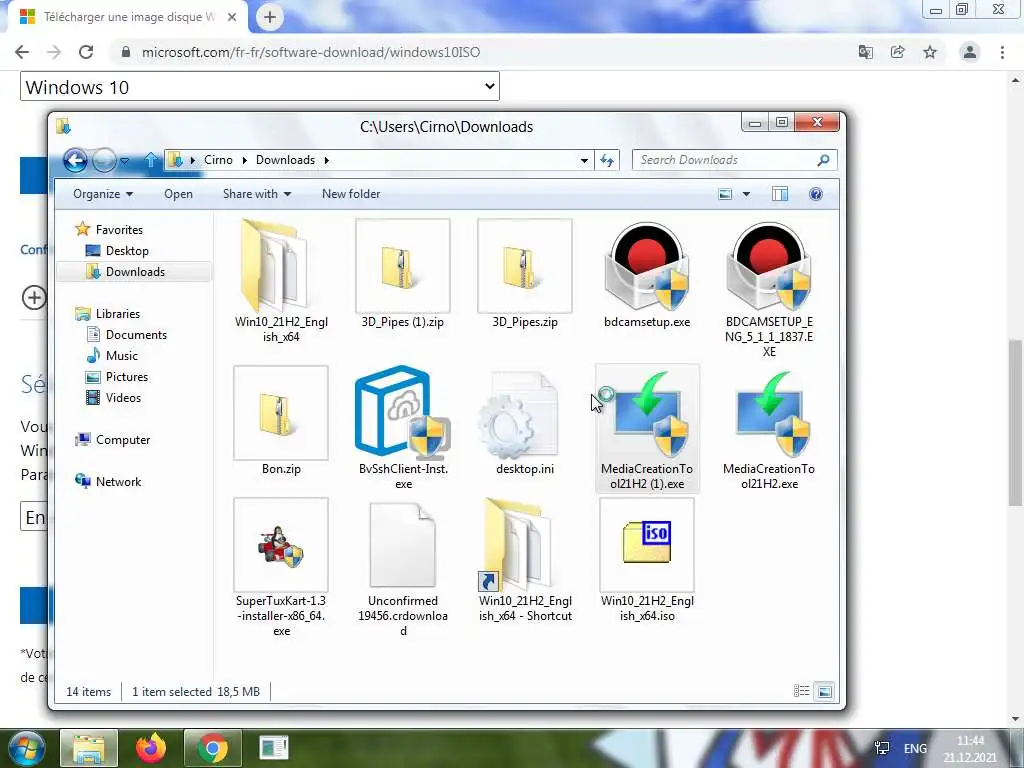Close the Télécharger une image disque tab
This screenshot has height=768, width=1024.
pyautogui.click(x=232, y=17)
